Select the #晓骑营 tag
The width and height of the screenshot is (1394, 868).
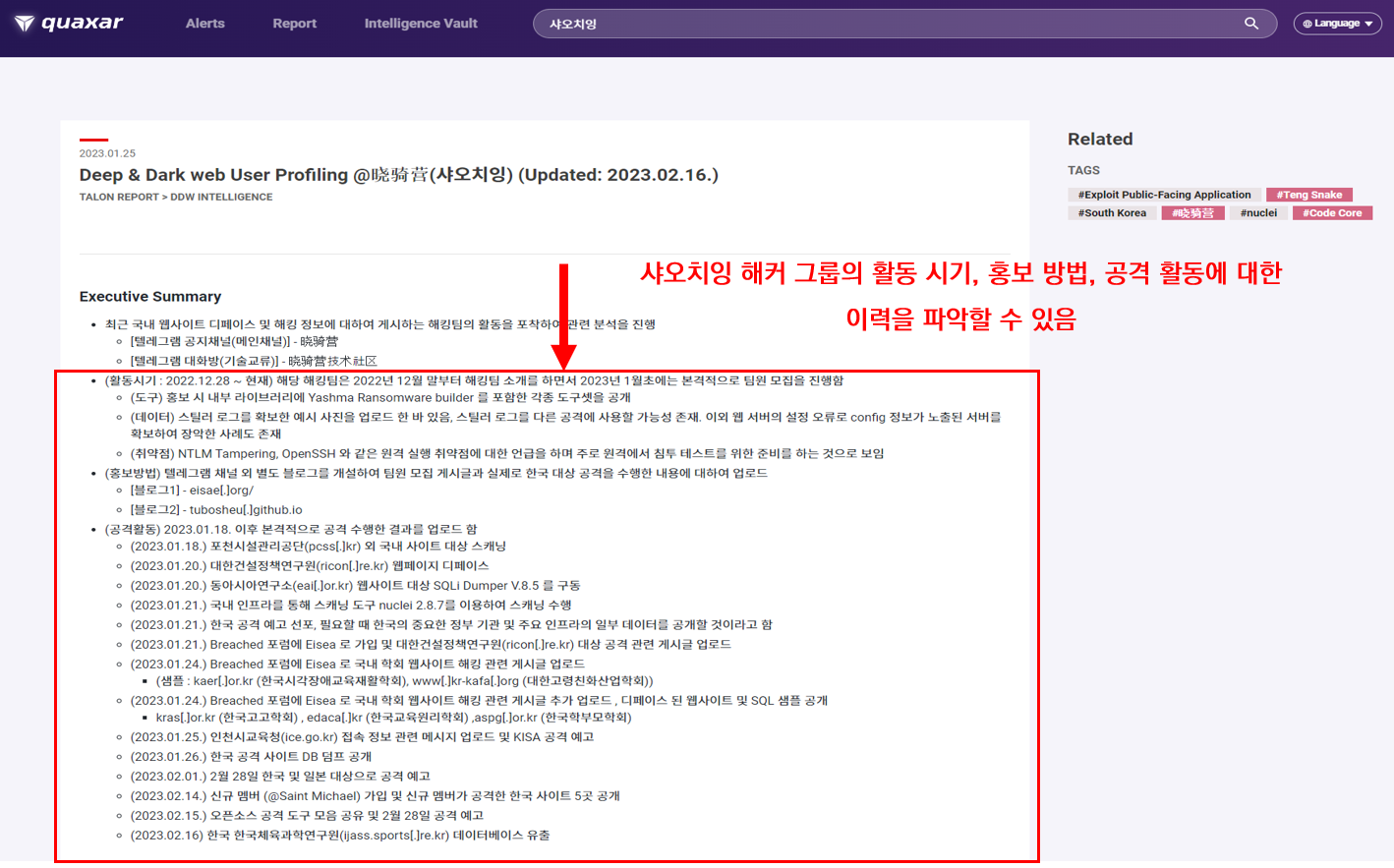(x=1192, y=212)
